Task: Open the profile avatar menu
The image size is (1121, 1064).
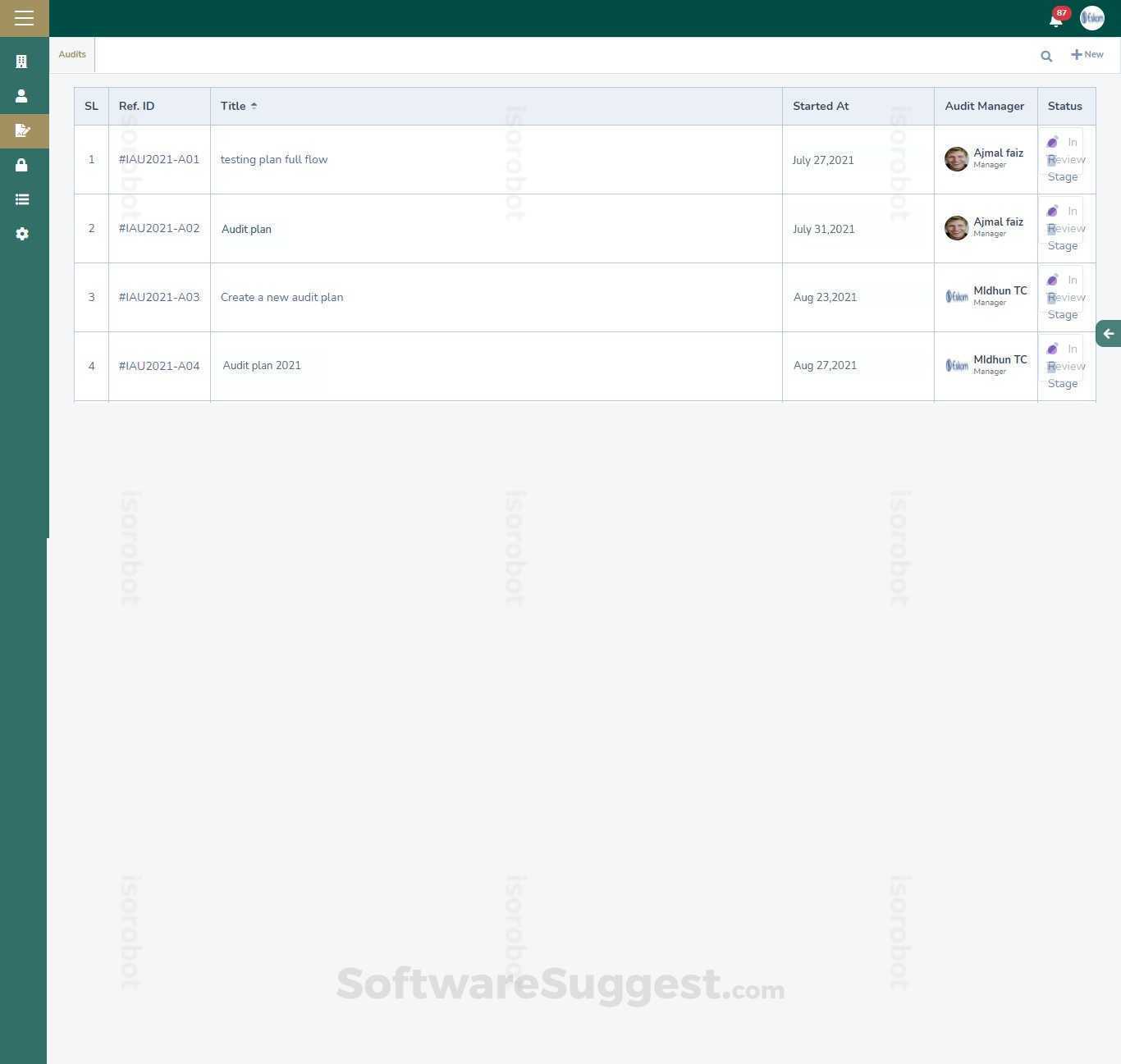Action: pos(1091,17)
